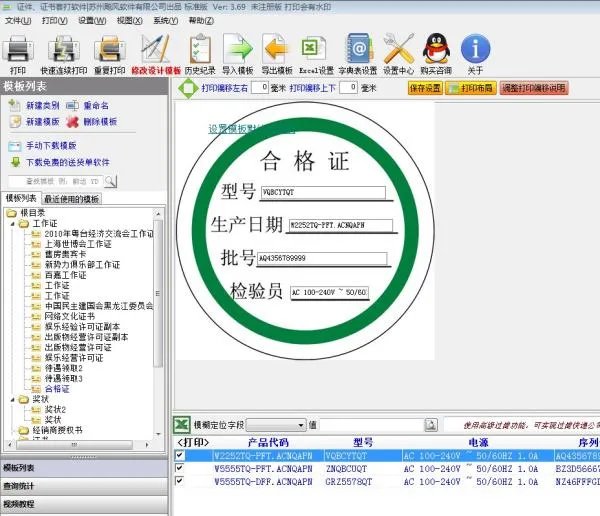The height and width of the screenshot is (516, 600).
Task: Click the 保存设置 button
Action: (426, 88)
